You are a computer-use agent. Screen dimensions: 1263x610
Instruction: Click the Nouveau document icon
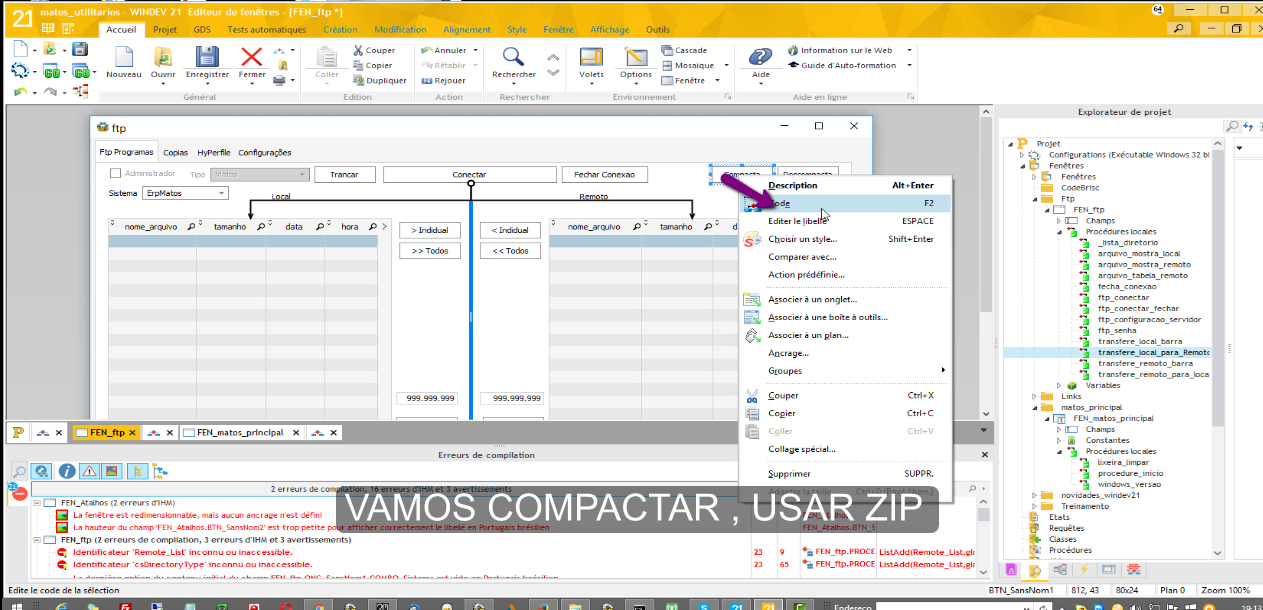123,56
